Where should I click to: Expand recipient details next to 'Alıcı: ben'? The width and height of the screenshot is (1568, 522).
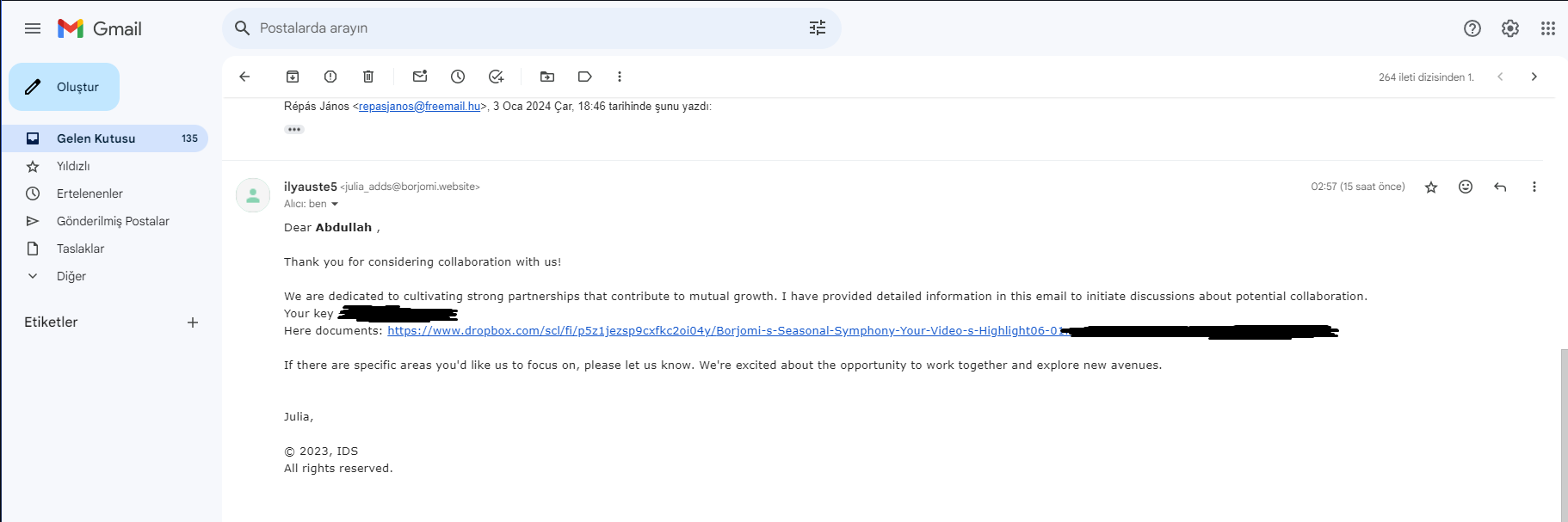point(335,204)
